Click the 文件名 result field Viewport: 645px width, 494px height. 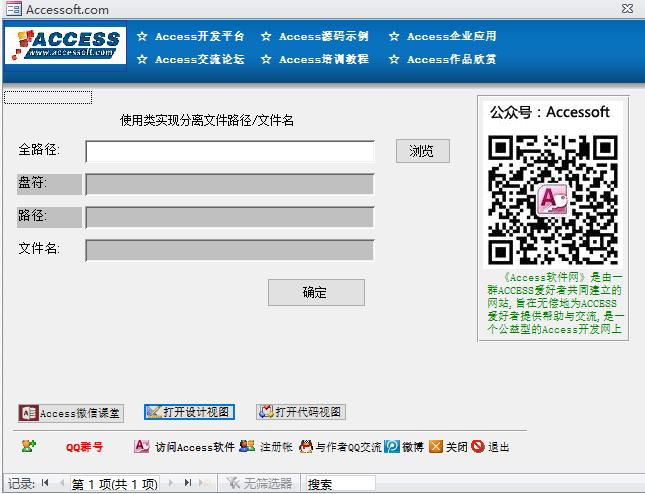[230, 250]
